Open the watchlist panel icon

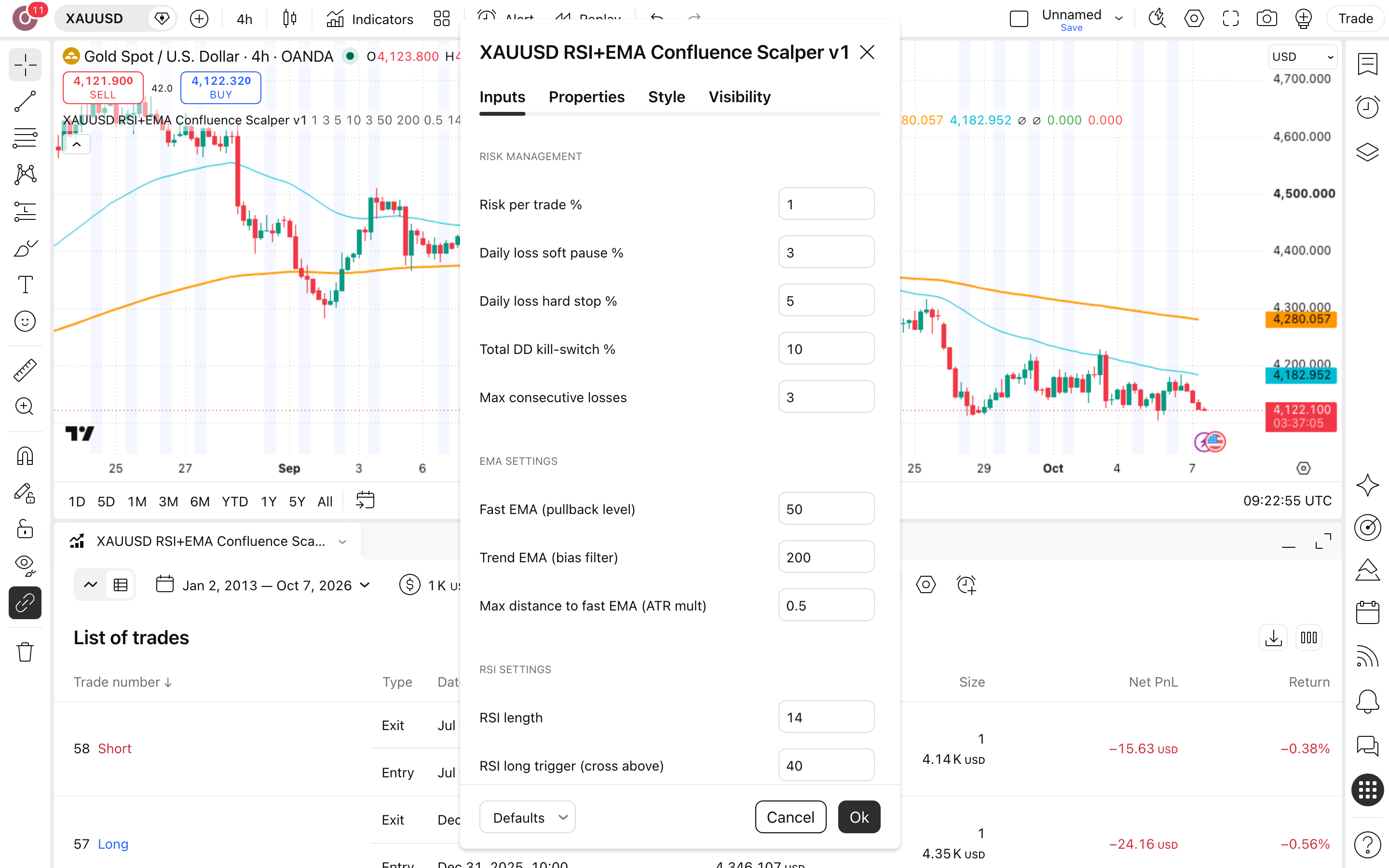point(1368,64)
